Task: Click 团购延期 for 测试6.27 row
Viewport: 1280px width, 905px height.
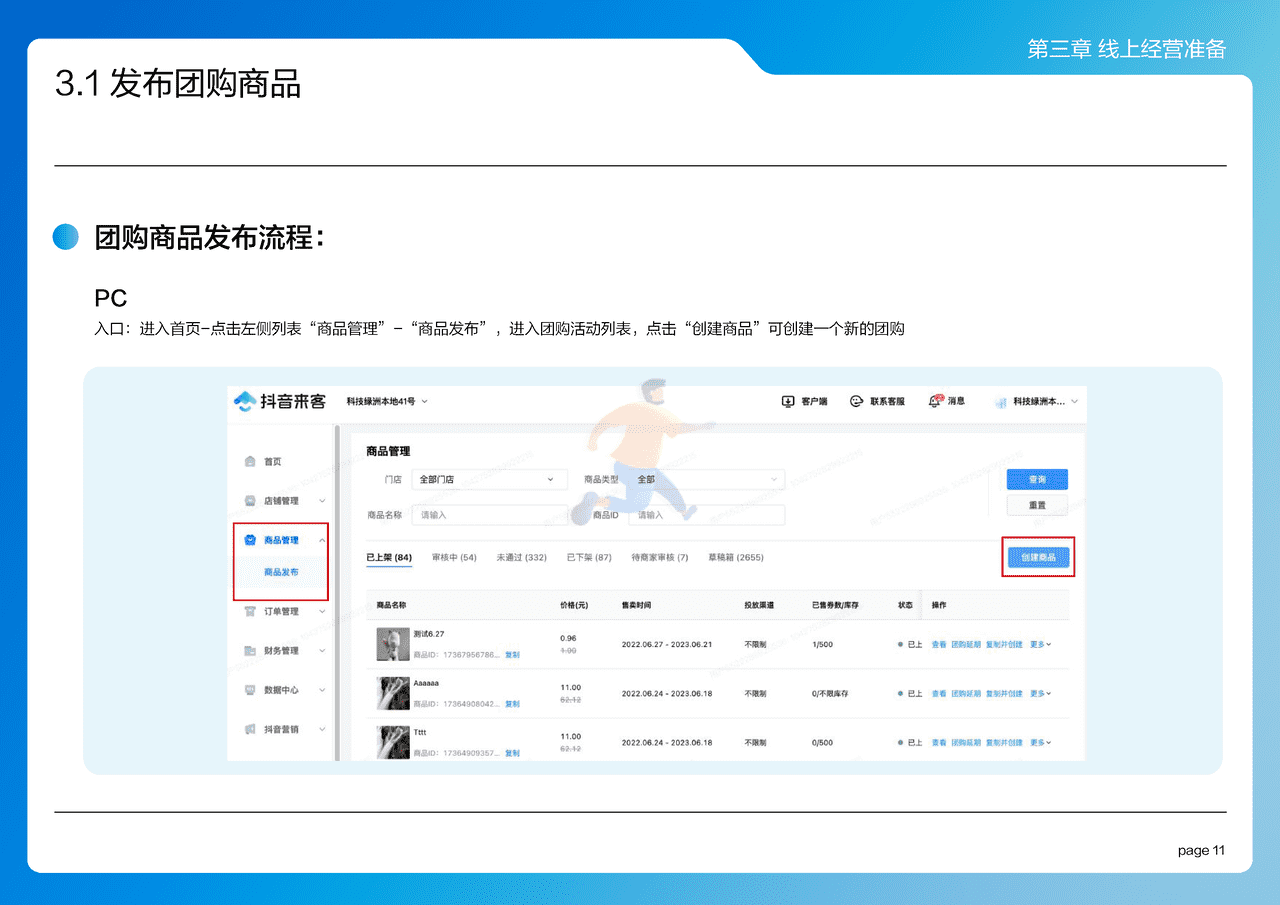Action: point(966,645)
